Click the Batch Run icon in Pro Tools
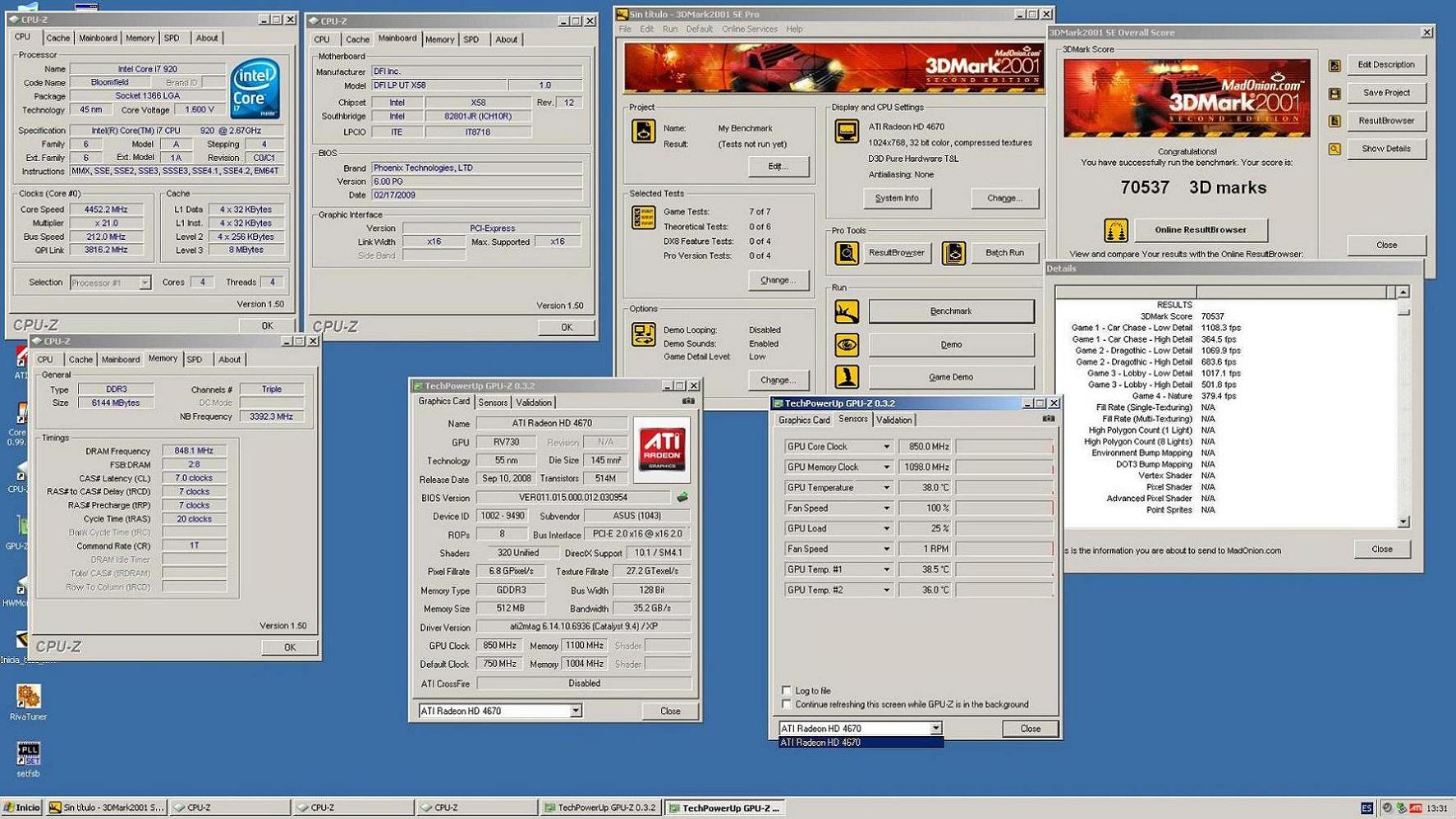This screenshot has height=819, width=1456. (x=953, y=253)
